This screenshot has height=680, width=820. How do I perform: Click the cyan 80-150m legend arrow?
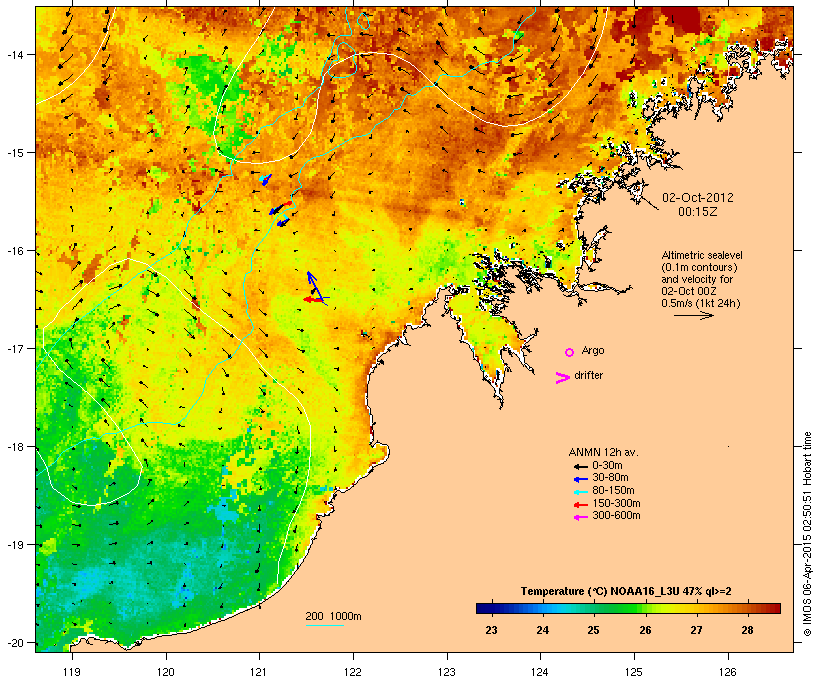(580, 492)
